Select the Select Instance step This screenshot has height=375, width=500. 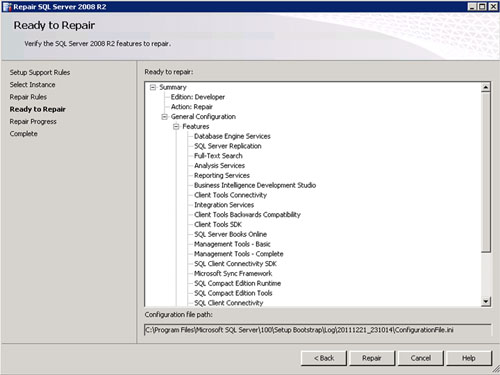coord(32,85)
